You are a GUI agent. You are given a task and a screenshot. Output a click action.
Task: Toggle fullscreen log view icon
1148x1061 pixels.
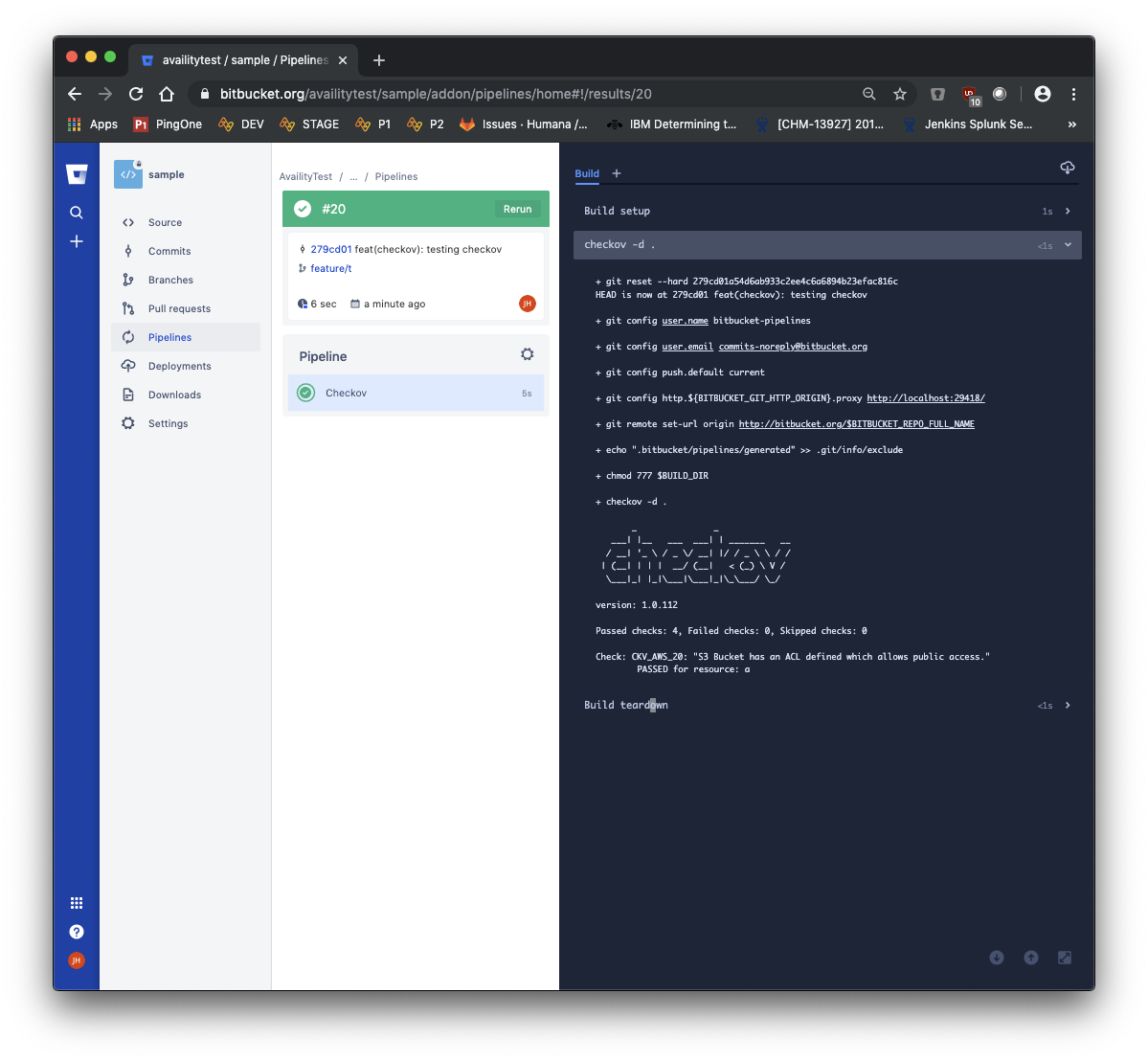point(1065,958)
